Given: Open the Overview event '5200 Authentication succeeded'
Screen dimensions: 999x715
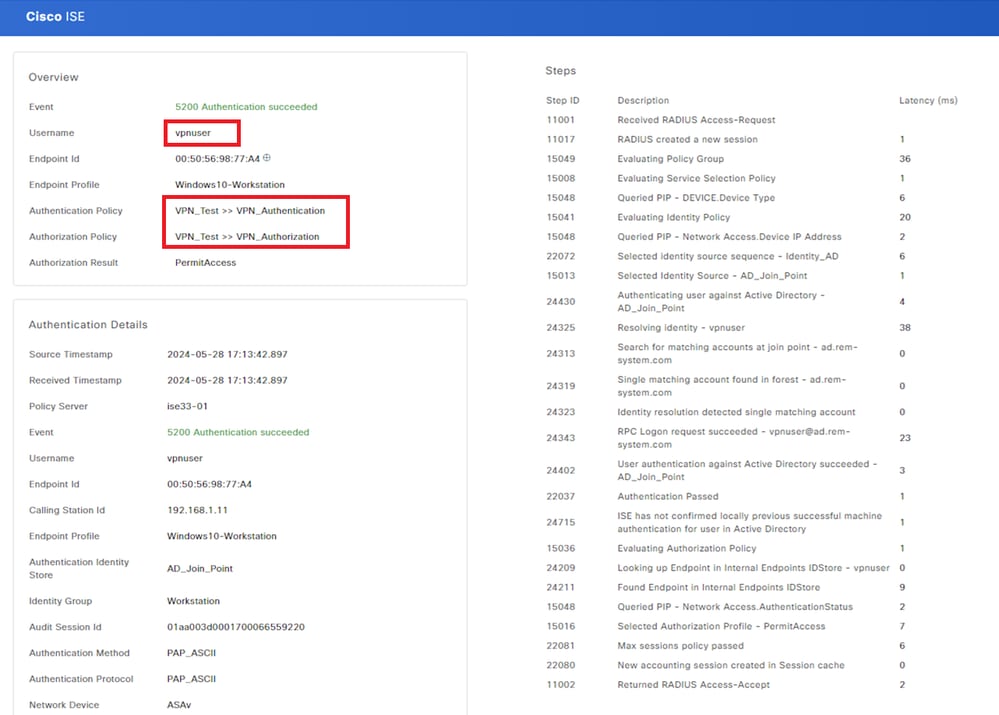Looking at the screenshot, I should pos(246,106).
